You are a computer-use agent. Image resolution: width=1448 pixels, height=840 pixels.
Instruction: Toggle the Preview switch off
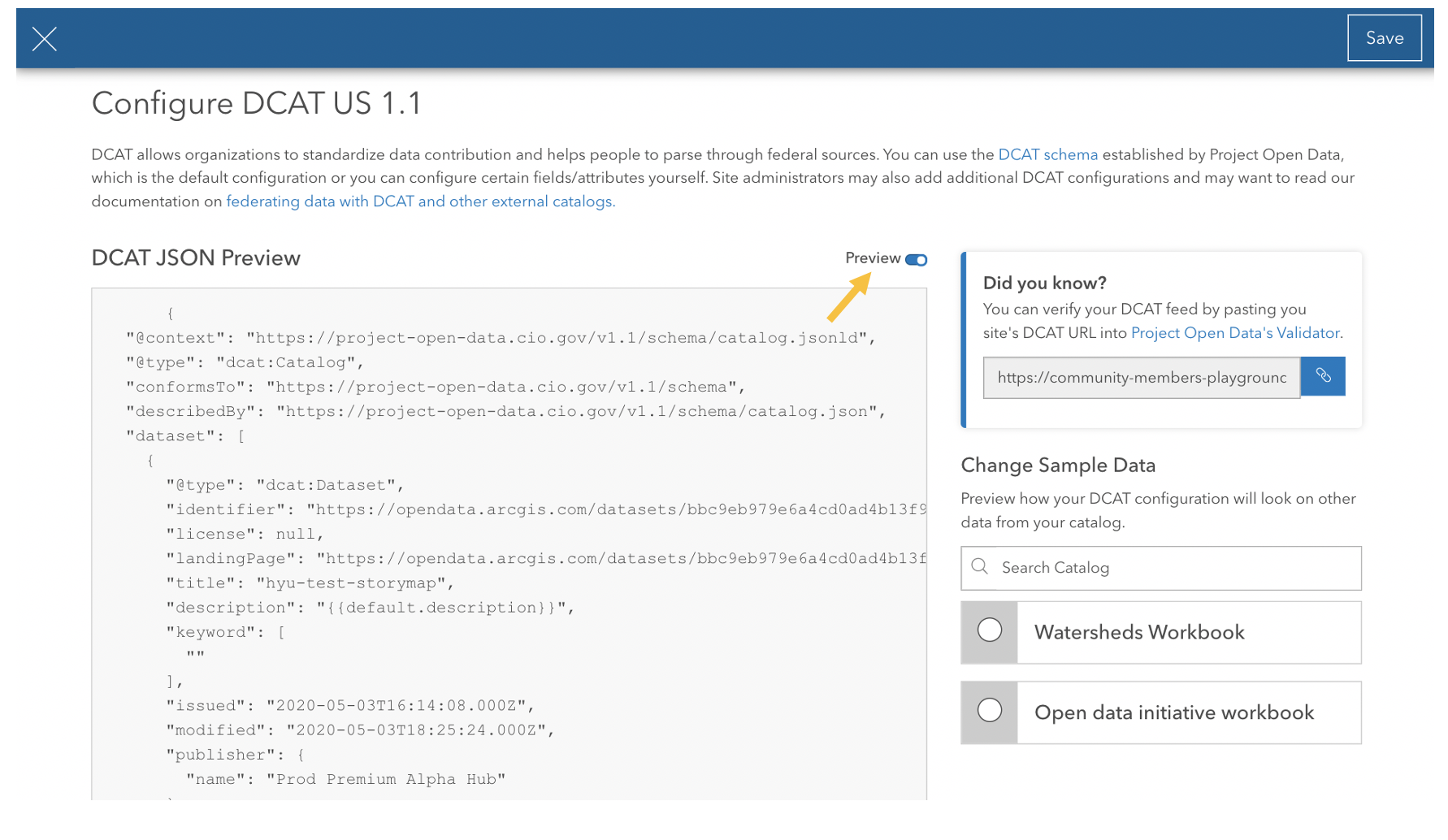coord(916,260)
